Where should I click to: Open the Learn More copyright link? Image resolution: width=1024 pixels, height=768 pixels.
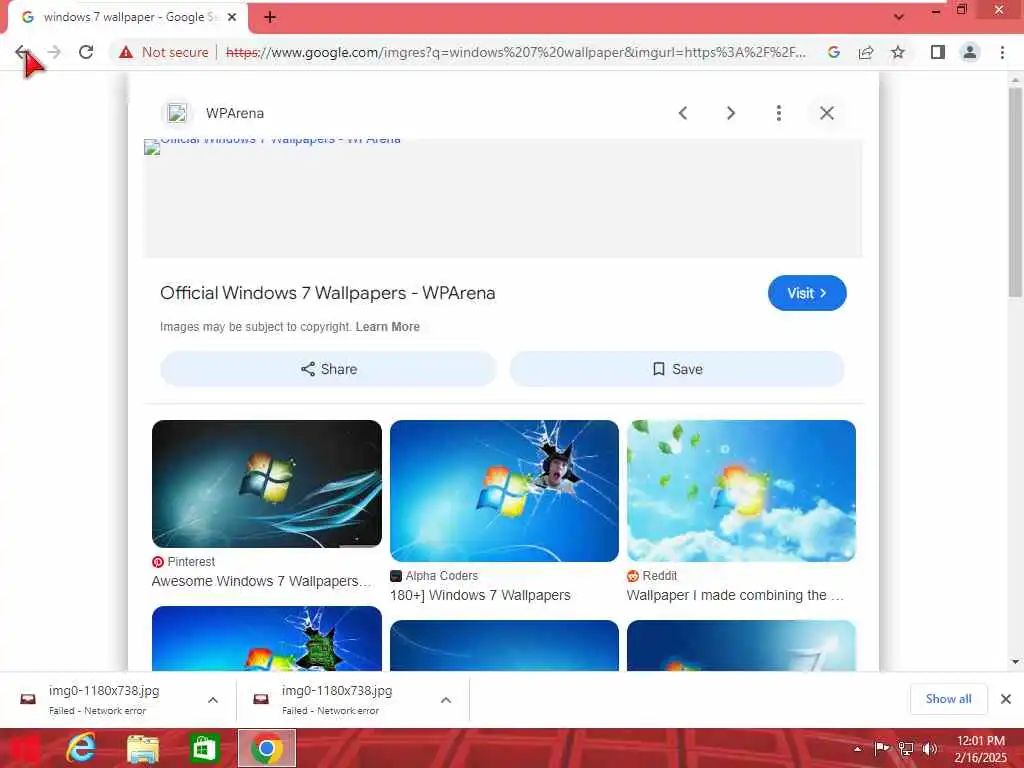pos(388,327)
